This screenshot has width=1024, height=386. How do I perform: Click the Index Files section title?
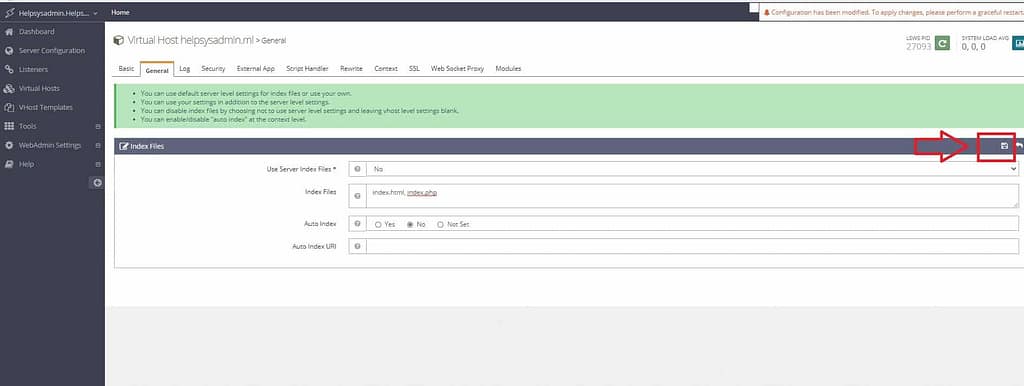tap(147, 146)
